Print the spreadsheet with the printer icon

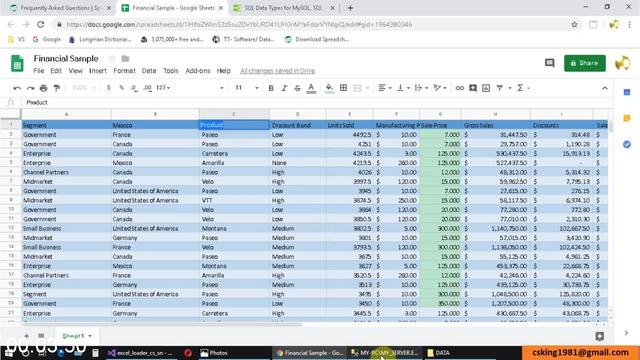click(x=44, y=88)
